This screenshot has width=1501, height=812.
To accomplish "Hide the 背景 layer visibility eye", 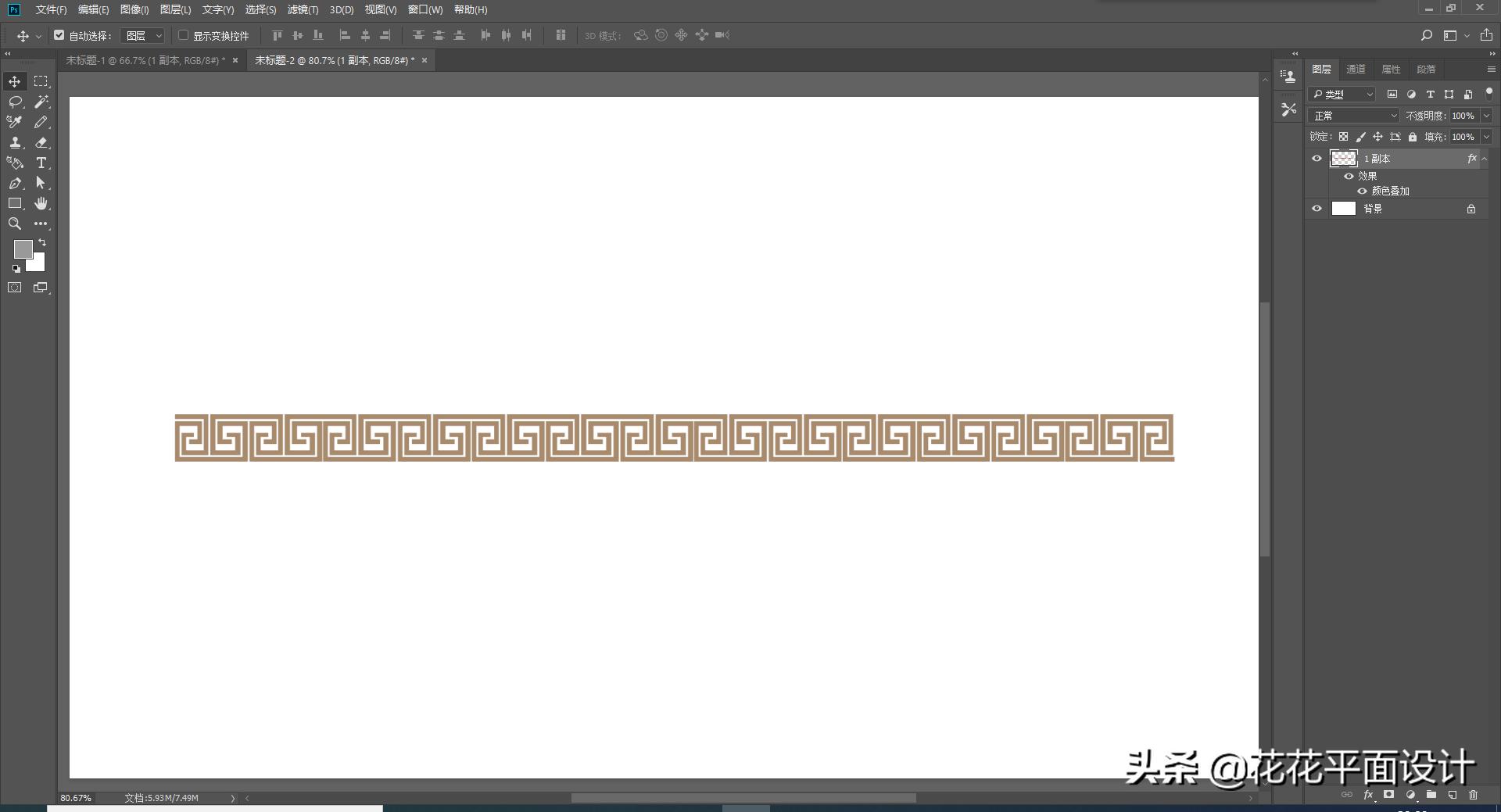I will click(1317, 209).
